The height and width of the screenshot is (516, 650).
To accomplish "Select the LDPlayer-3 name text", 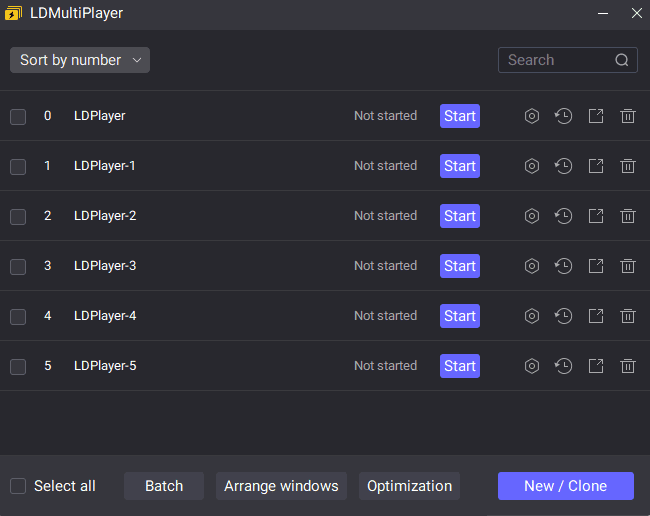I will [105, 266].
